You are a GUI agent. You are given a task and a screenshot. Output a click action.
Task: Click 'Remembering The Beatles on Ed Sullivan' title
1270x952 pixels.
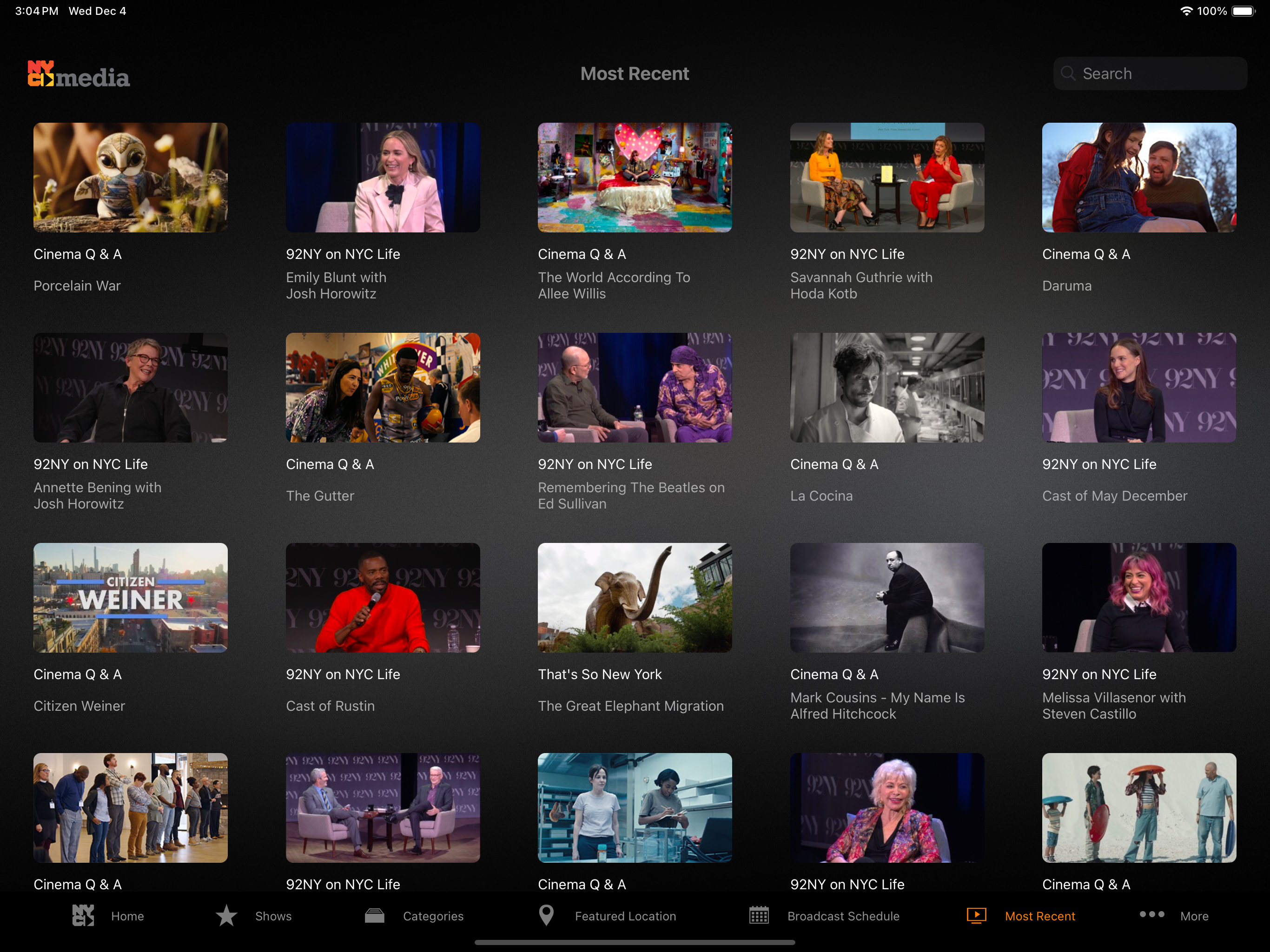tap(631, 496)
